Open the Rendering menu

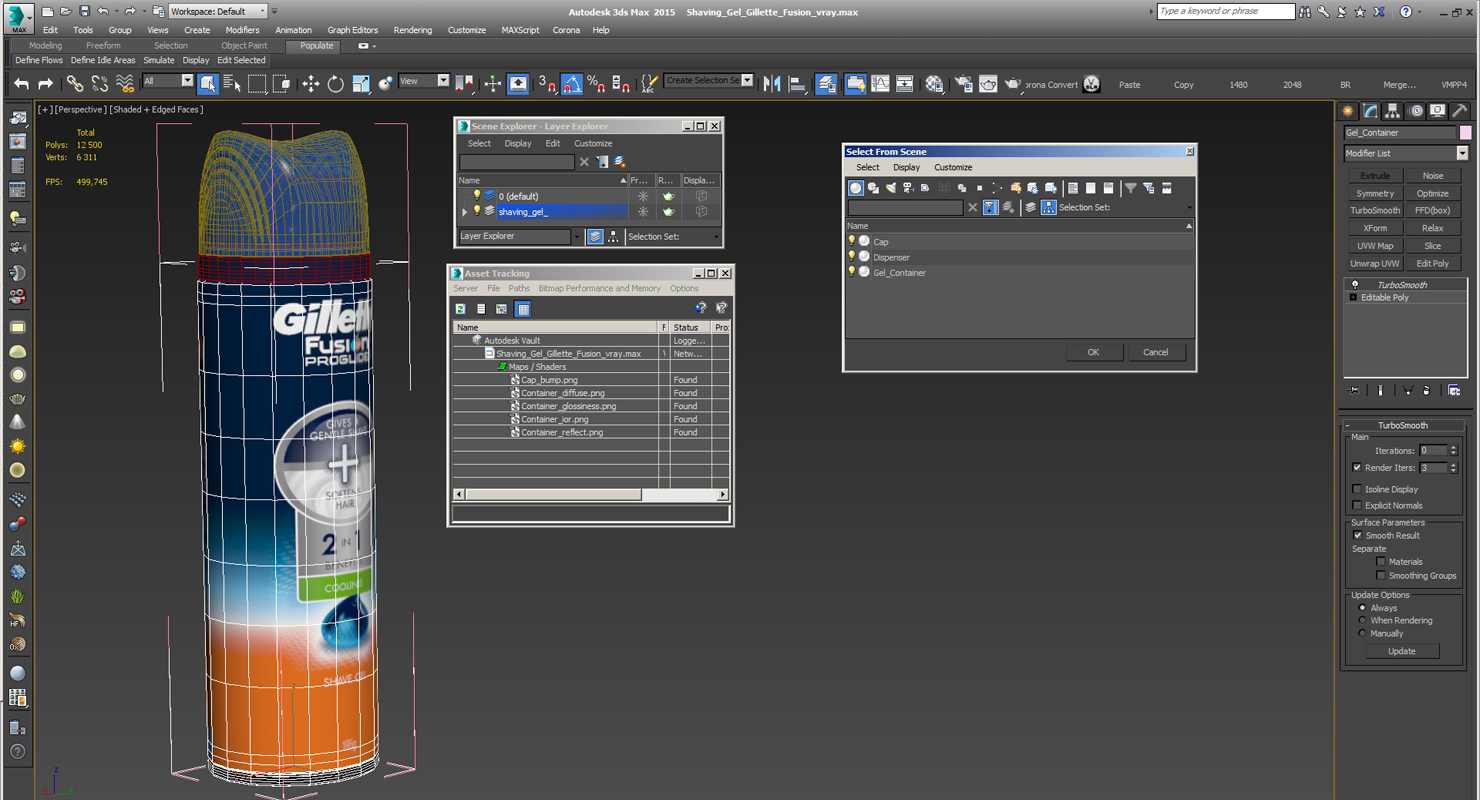[412, 30]
